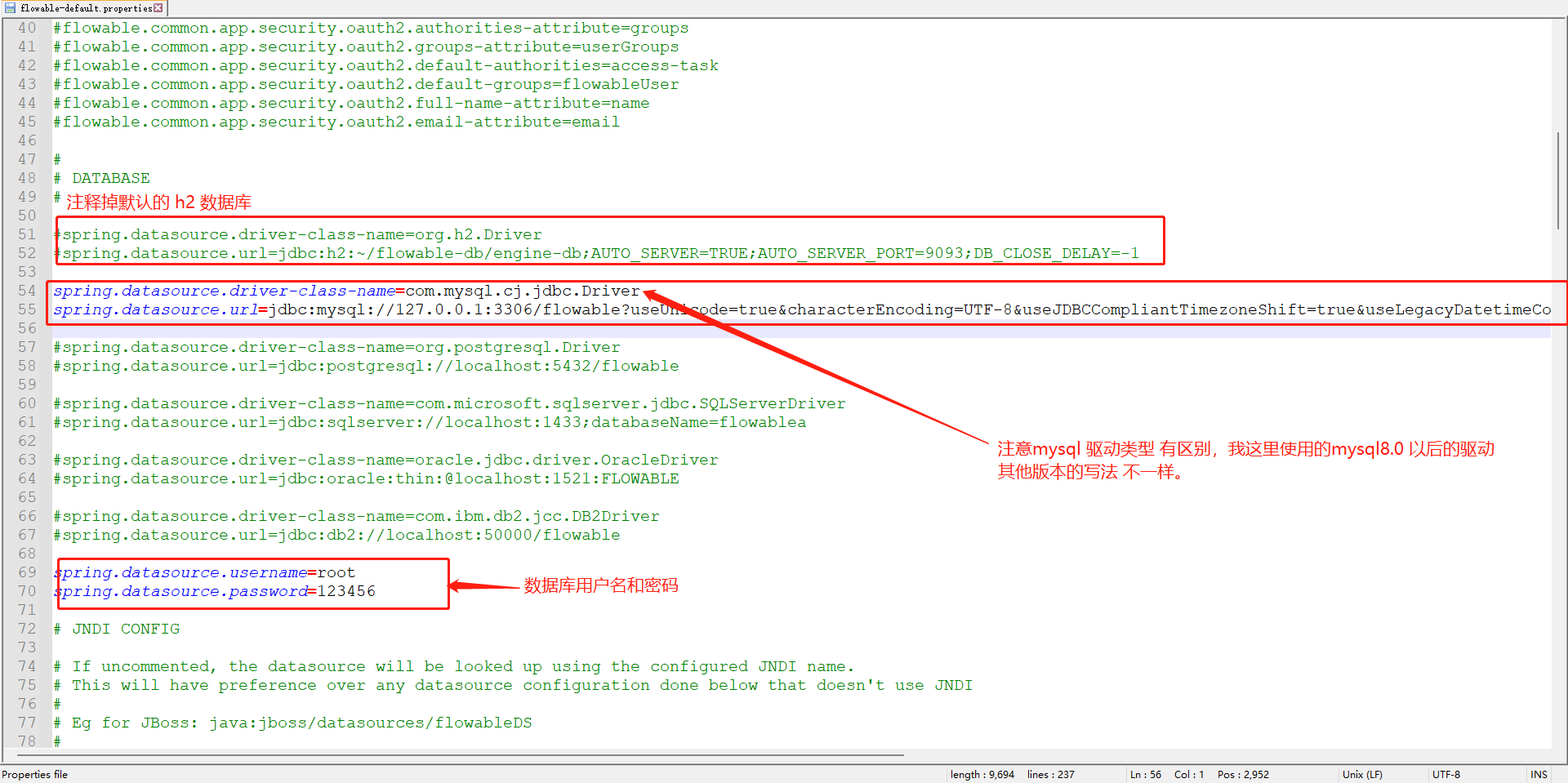Click the 'lines : 237' status indicator
Screen dimensions: 1568x783
pyautogui.click(x=1050, y=774)
